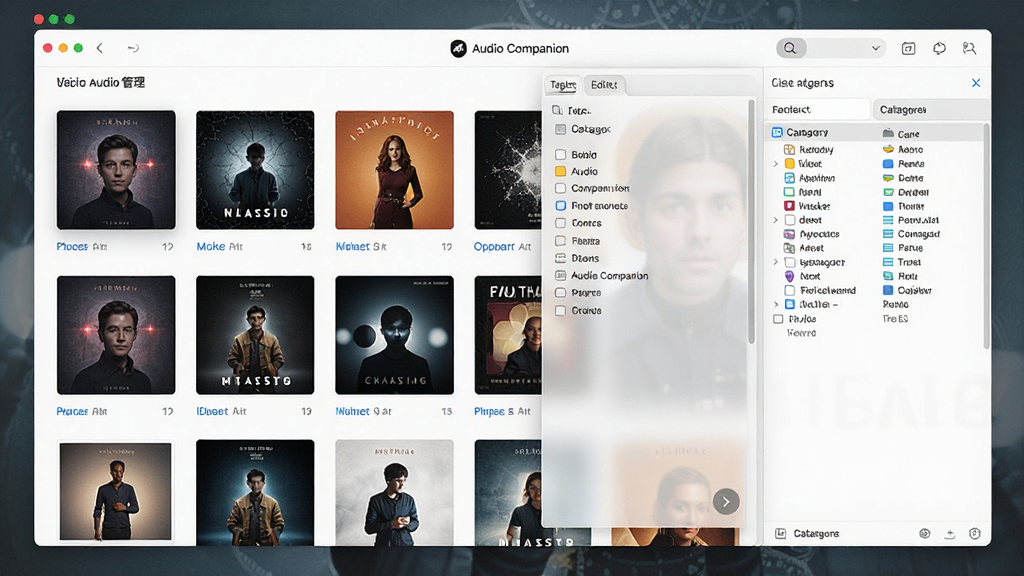Click the hexagon icon right of the calendar icon

point(939,48)
